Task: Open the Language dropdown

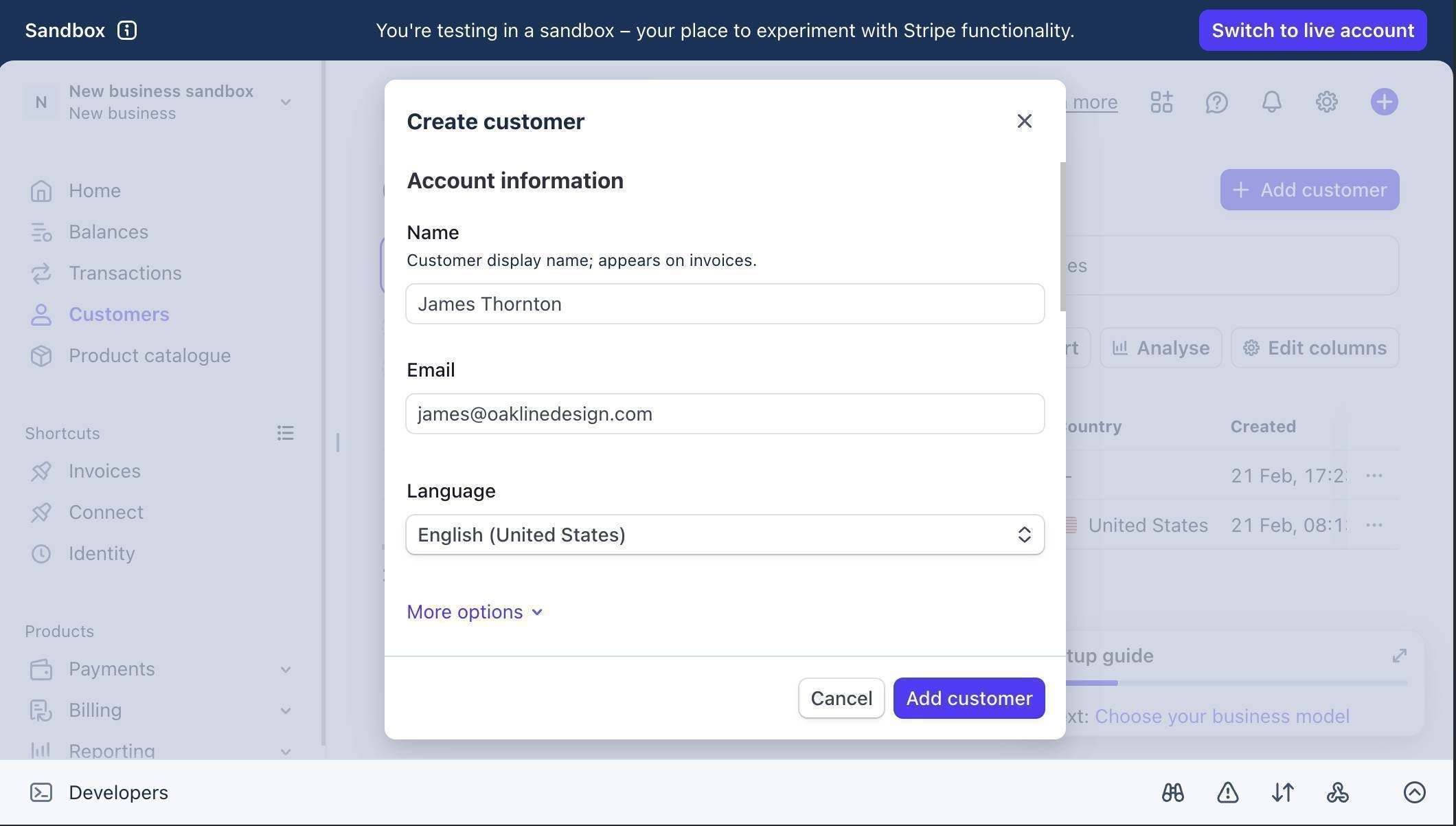Action: tap(725, 535)
